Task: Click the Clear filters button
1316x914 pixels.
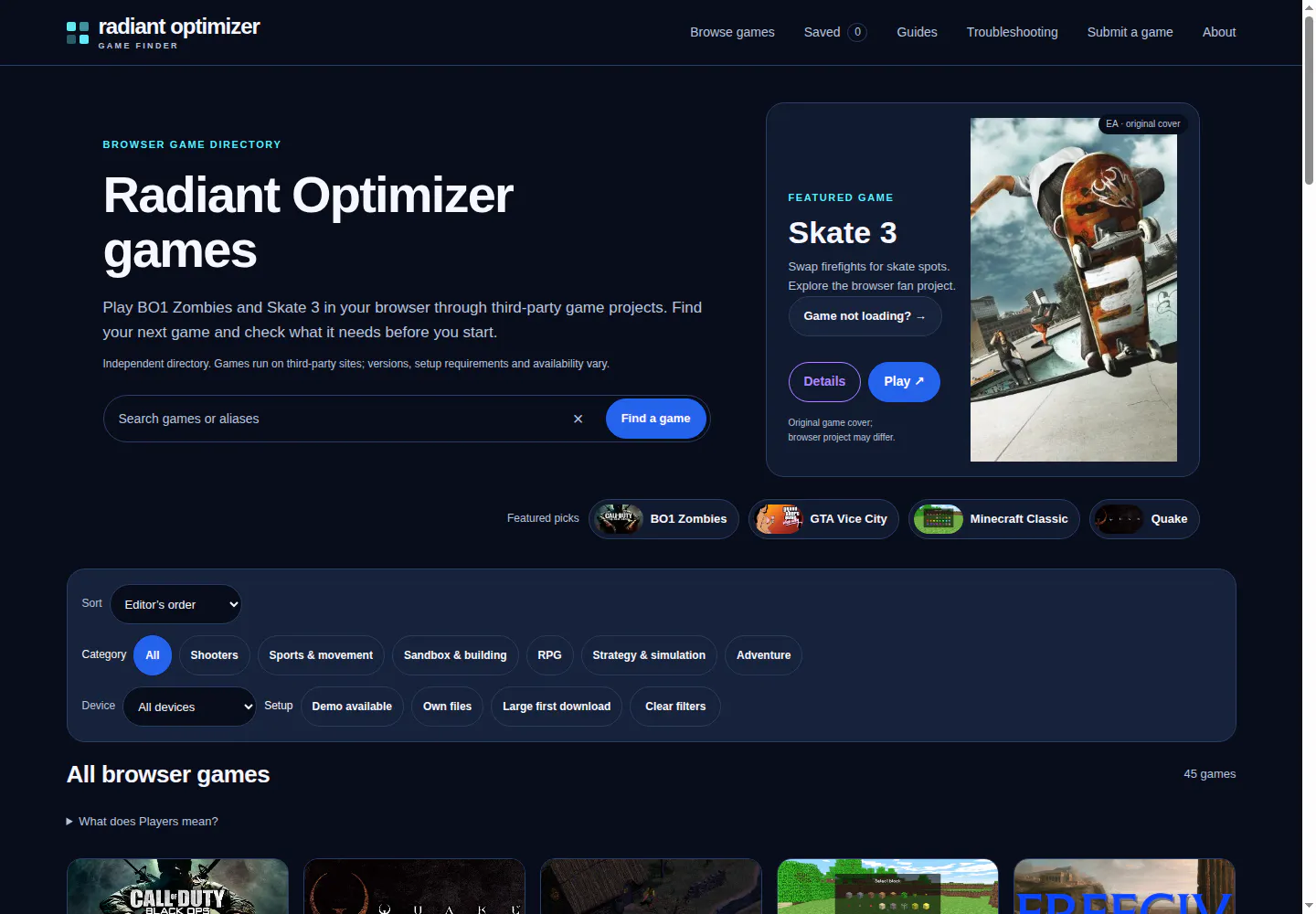Action: pos(675,707)
